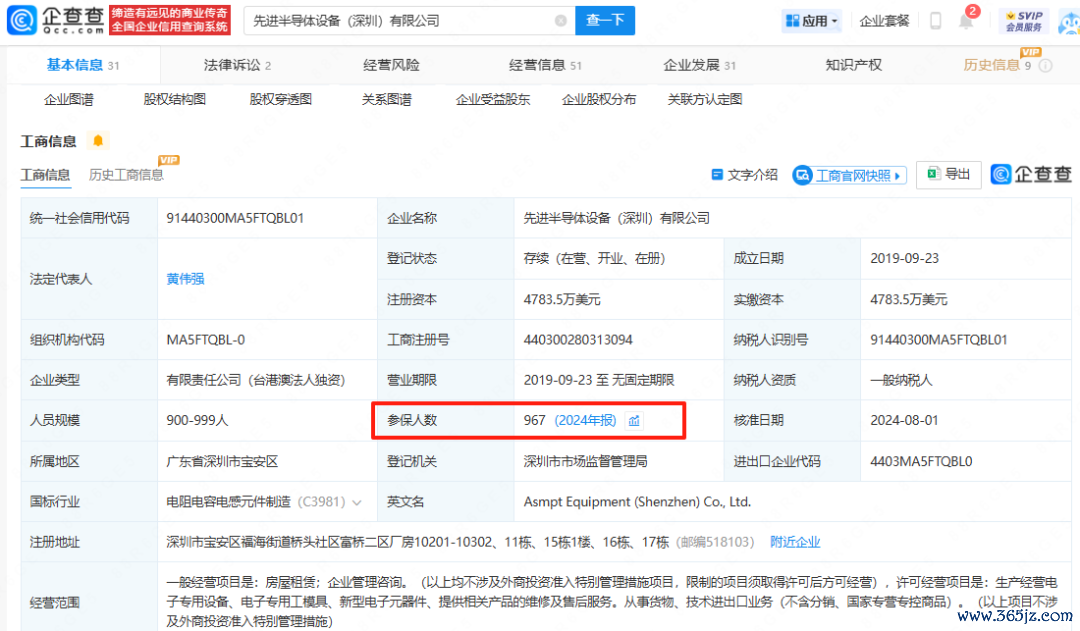Open the notification bell with badge 2

tap(966, 21)
